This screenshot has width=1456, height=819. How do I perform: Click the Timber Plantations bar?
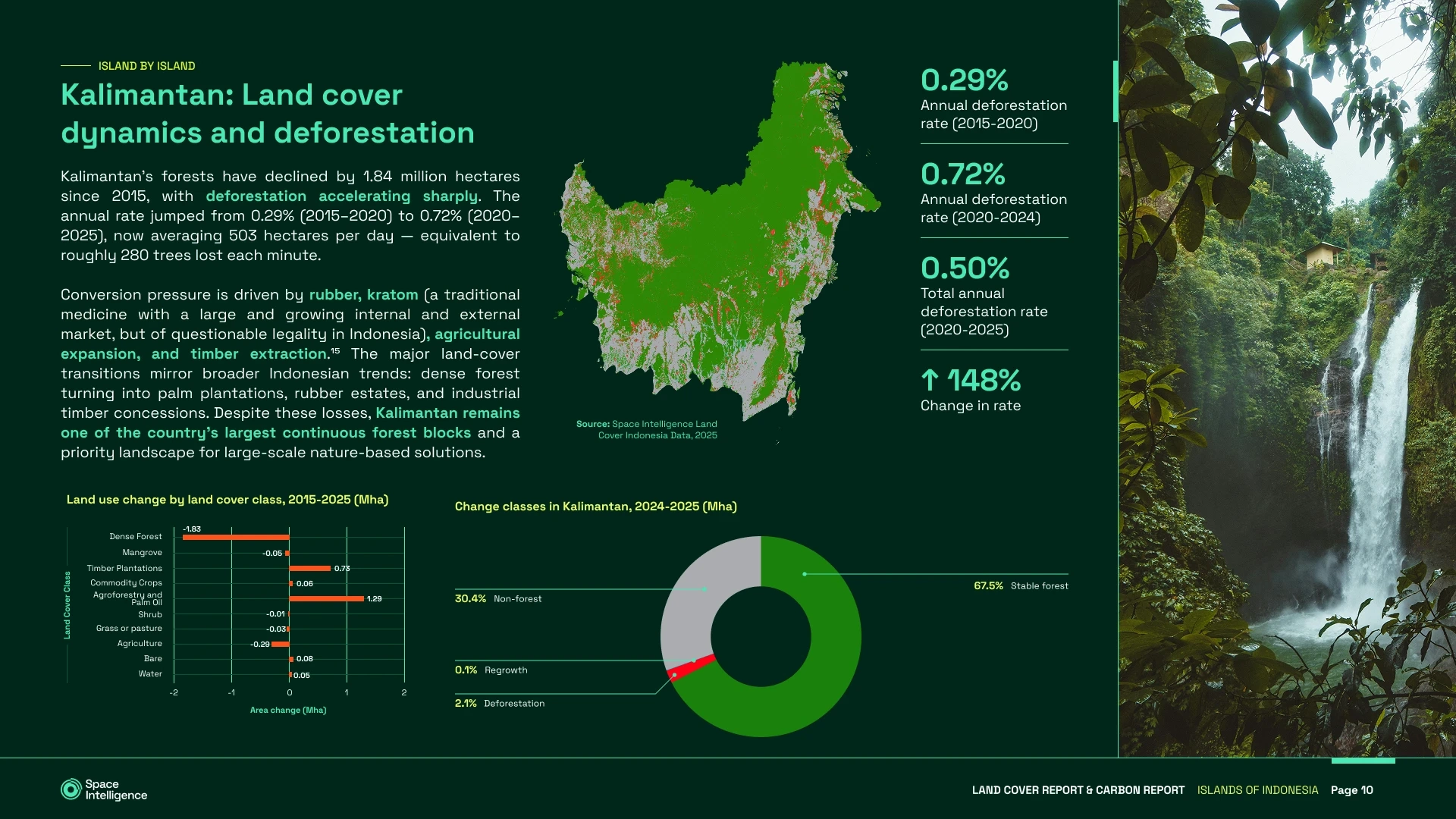309,568
